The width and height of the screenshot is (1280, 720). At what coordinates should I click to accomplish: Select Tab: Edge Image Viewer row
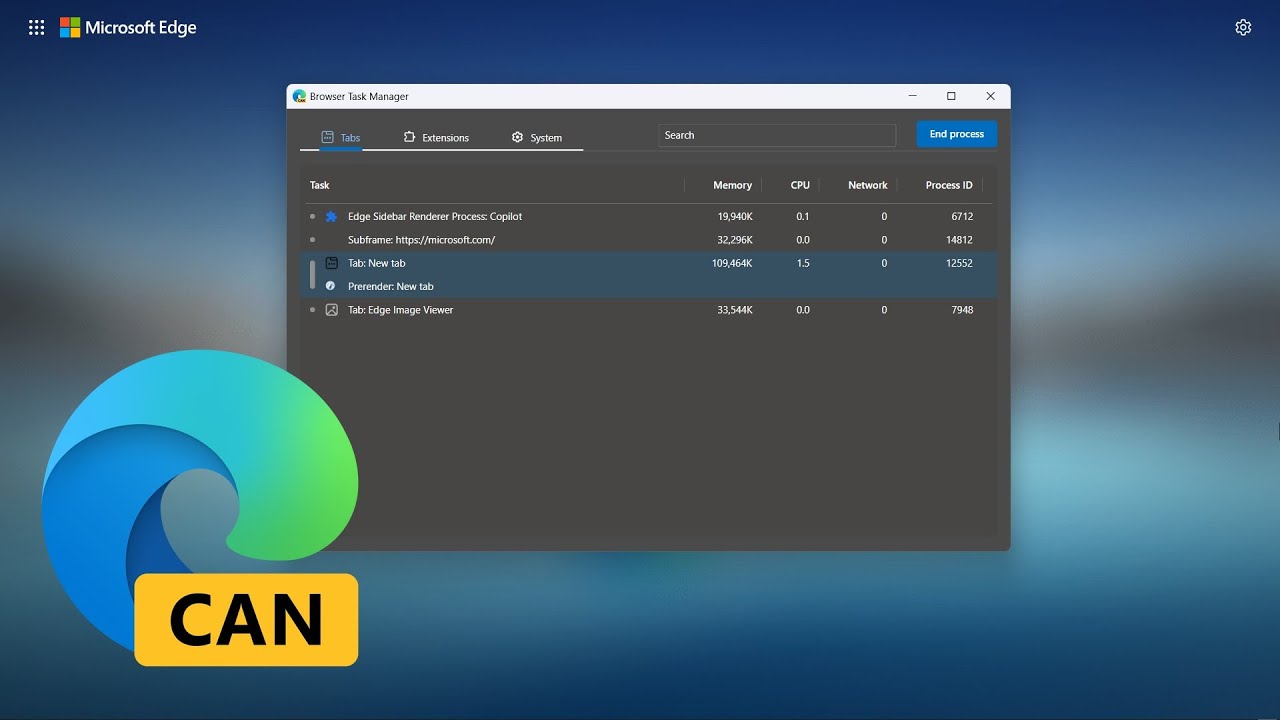click(649, 310)
